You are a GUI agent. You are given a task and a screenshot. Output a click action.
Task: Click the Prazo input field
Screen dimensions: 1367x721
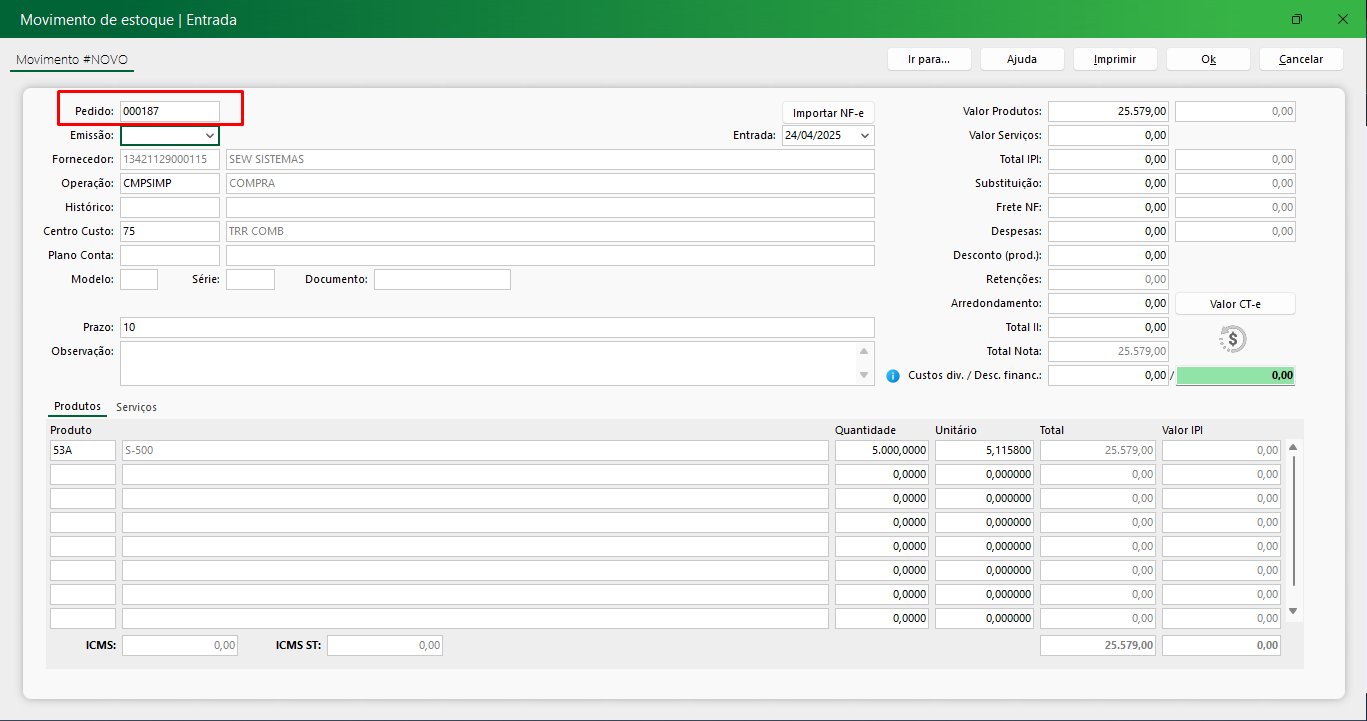coord(496,328)
